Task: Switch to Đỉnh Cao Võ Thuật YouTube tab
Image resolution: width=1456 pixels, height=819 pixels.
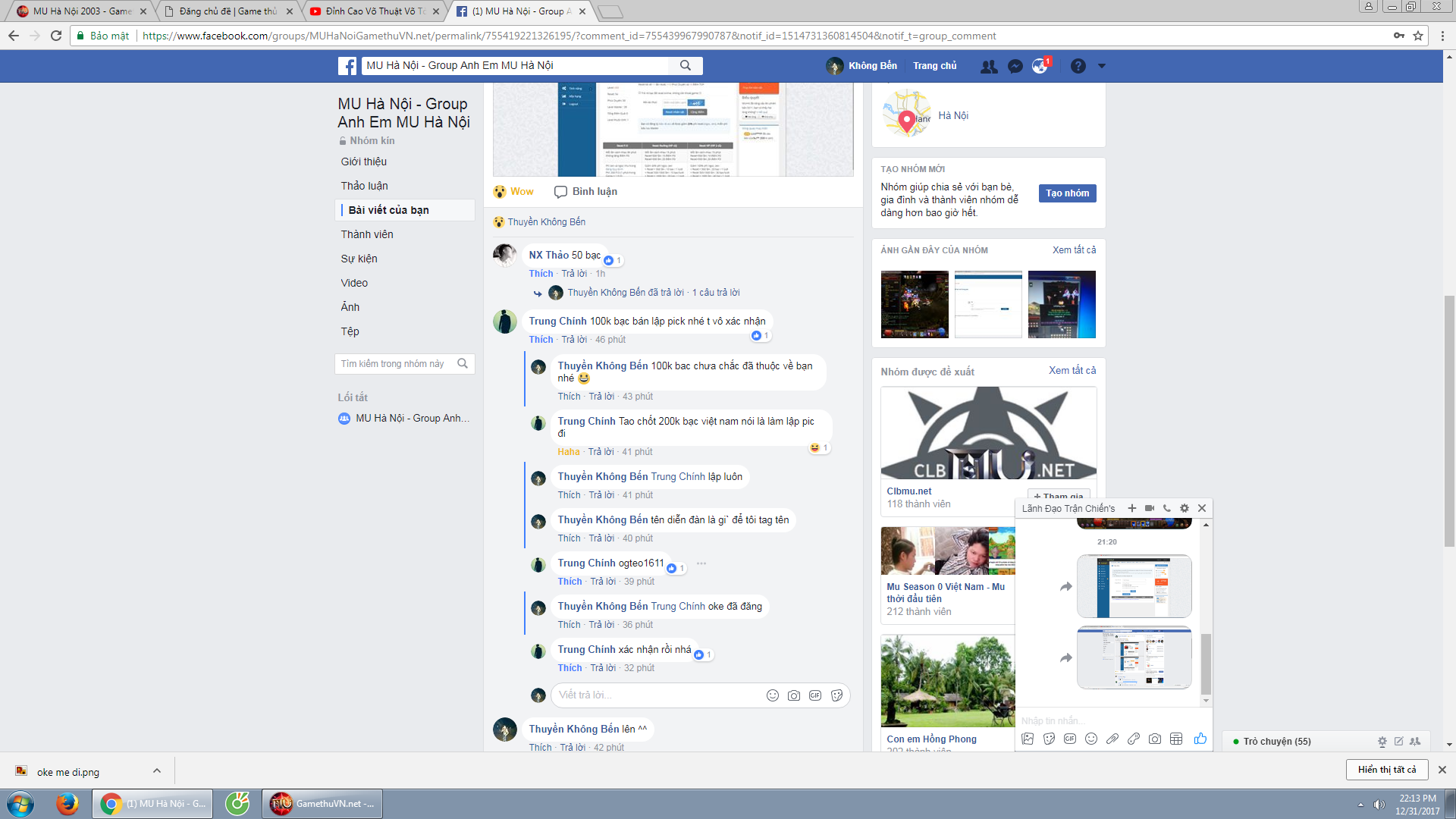Action: pyautogui.click(x=375, y=11)
